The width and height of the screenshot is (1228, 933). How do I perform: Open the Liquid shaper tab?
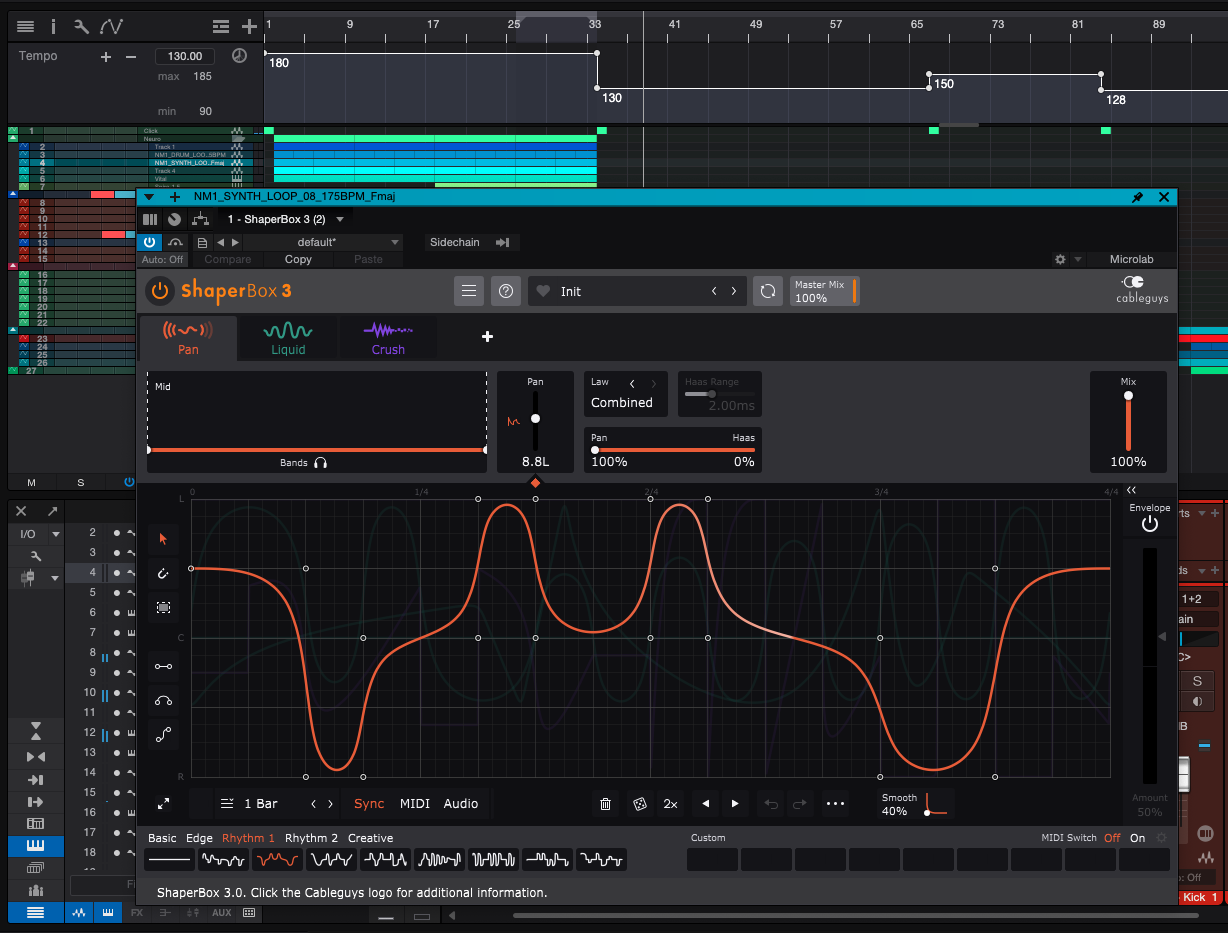pyautogui.click(x=288, y=338)
